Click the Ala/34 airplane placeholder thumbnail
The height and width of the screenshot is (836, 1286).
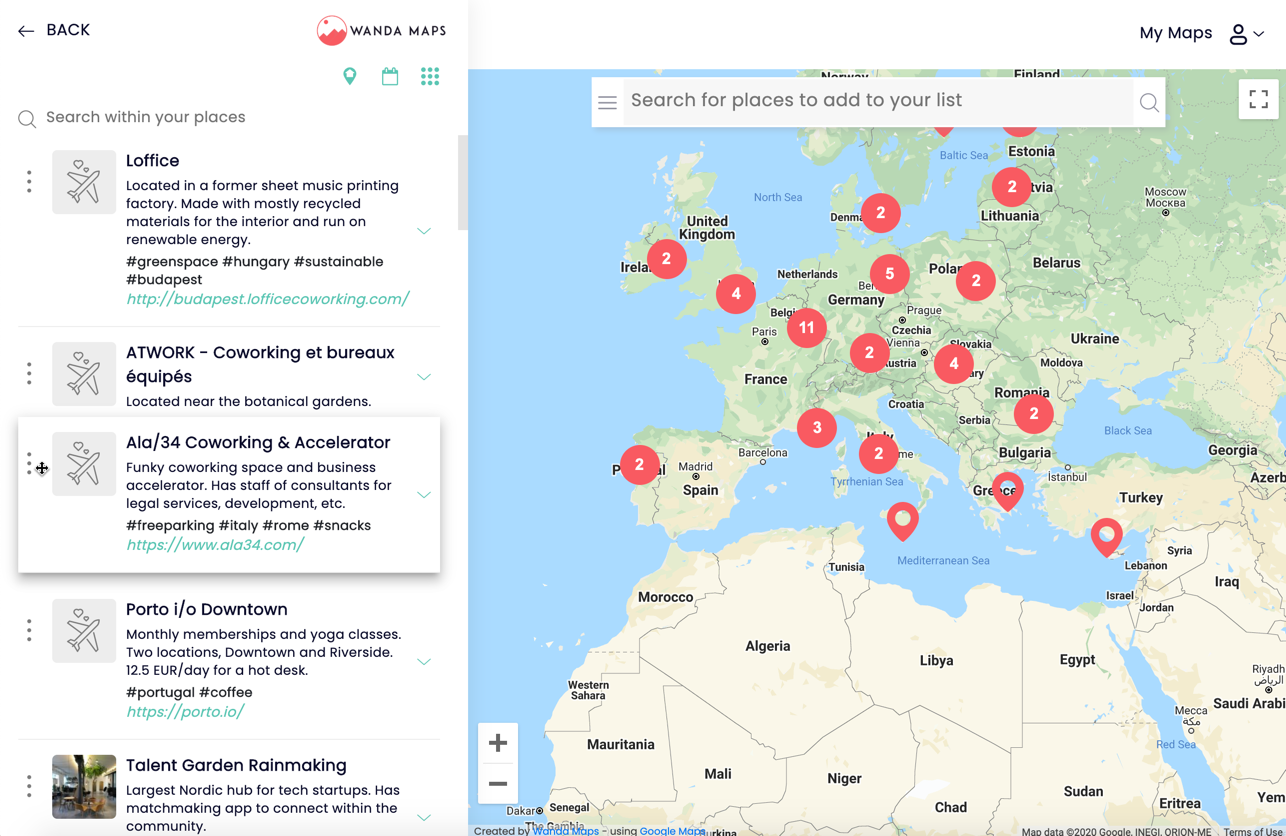click(x=84, y=464)
